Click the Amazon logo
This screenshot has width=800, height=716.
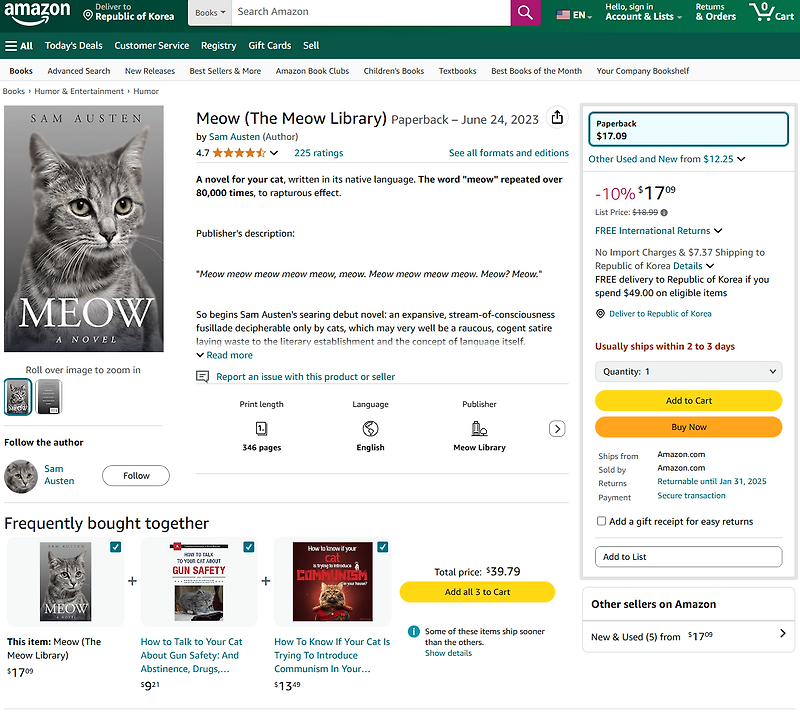36,13
